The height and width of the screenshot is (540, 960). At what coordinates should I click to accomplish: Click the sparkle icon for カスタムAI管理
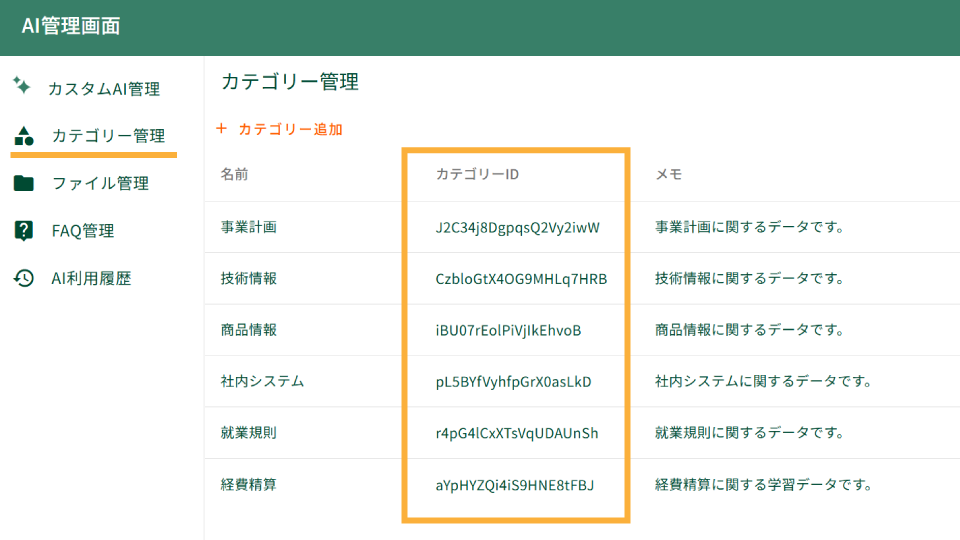pyautogui.click(x=22, y=87)
